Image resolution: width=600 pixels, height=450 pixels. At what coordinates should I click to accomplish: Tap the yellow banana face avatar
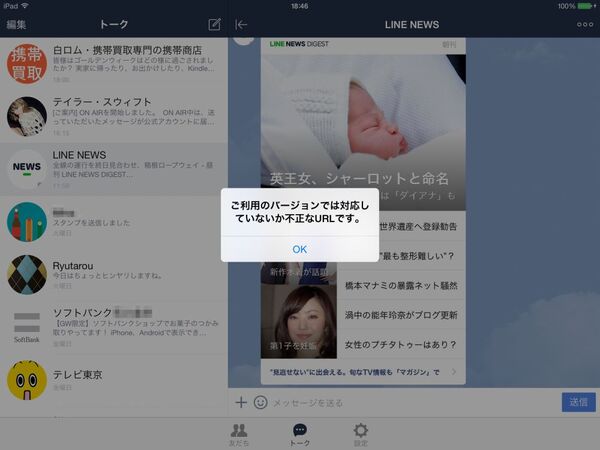coord(27,380)
